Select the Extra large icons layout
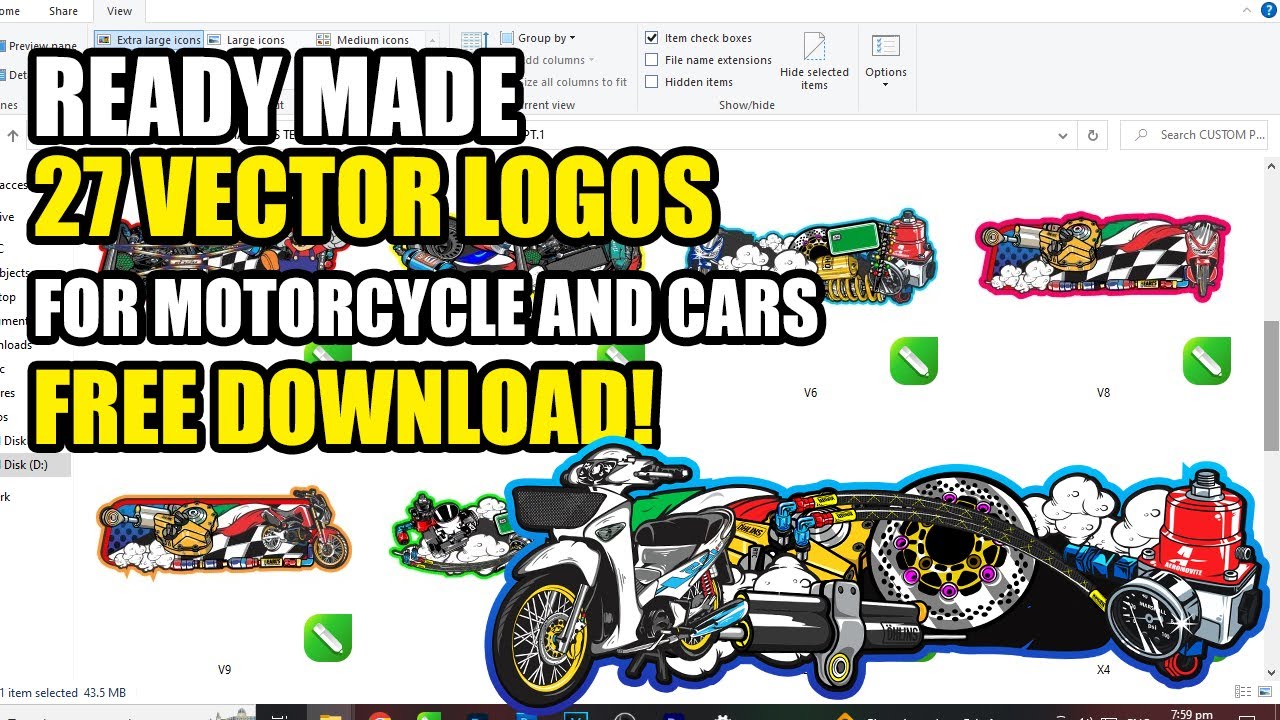The image size is (1280, 720). [149, 40]
